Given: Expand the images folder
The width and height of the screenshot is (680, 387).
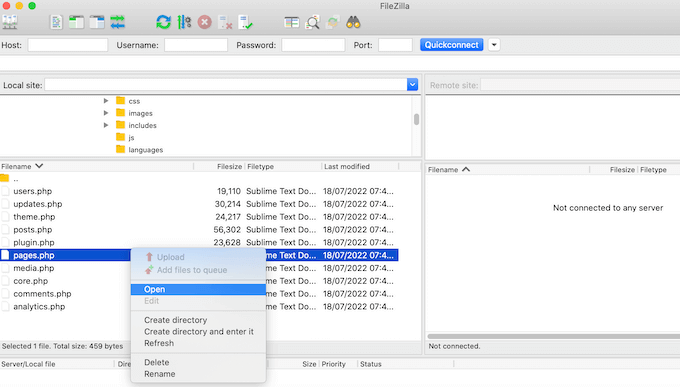Looking at the screenshot, I should coord(106,113).
